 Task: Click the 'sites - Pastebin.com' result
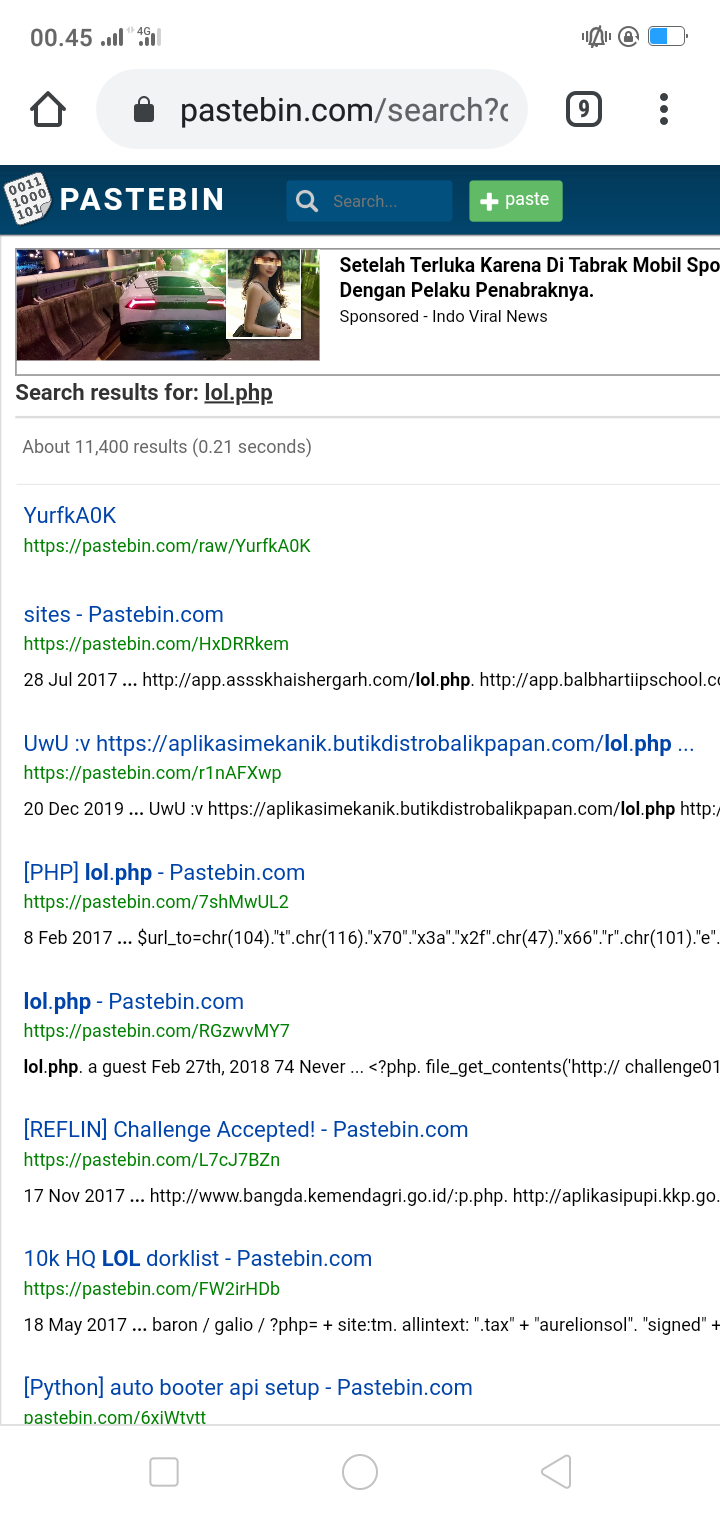pos(123,614)
